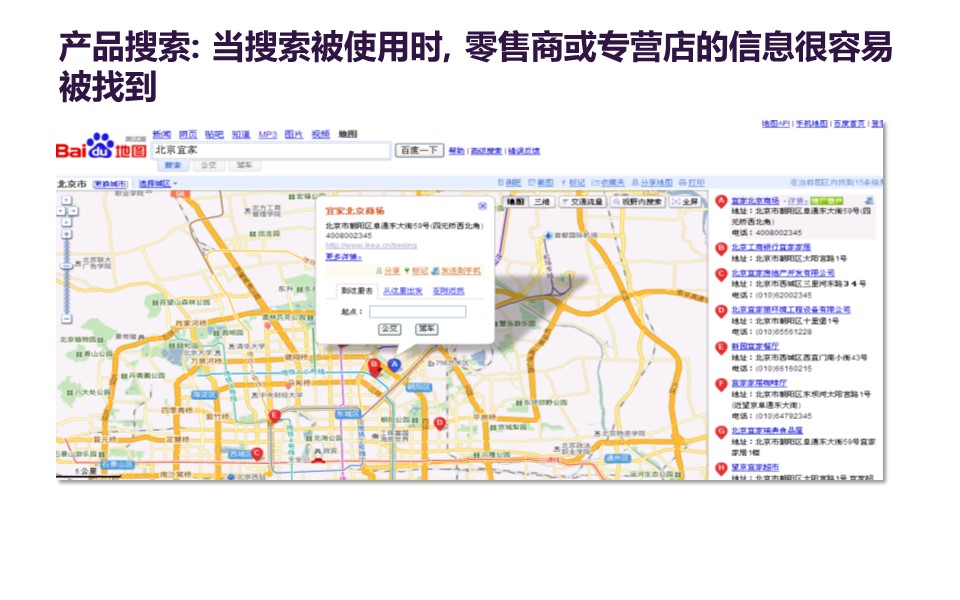
Task: Select the 公交 tab under search box
Action: tap(208, 165)
